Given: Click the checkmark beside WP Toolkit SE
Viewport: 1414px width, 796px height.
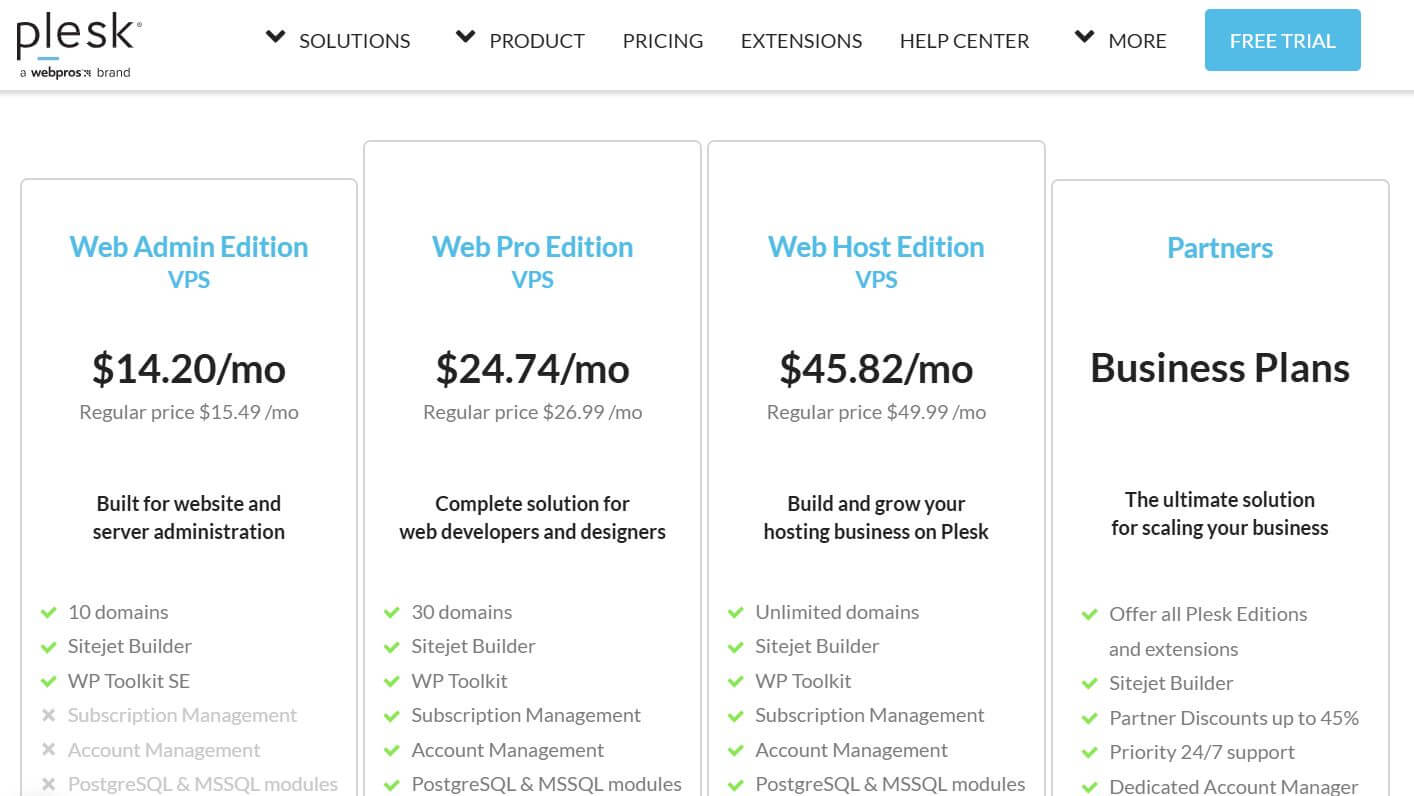Looking at the screenshot, I should click(46, 680).
